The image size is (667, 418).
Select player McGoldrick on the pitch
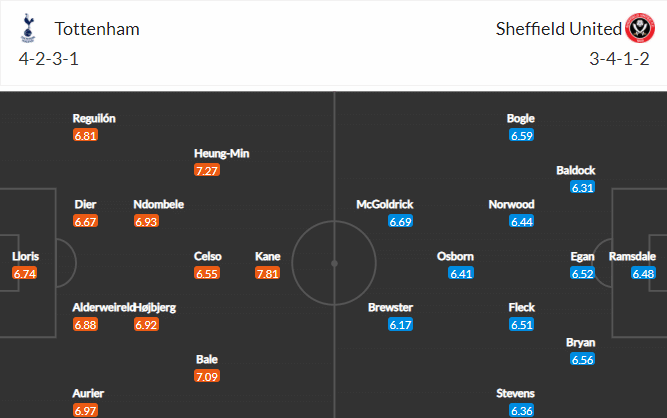pos(385,205)
